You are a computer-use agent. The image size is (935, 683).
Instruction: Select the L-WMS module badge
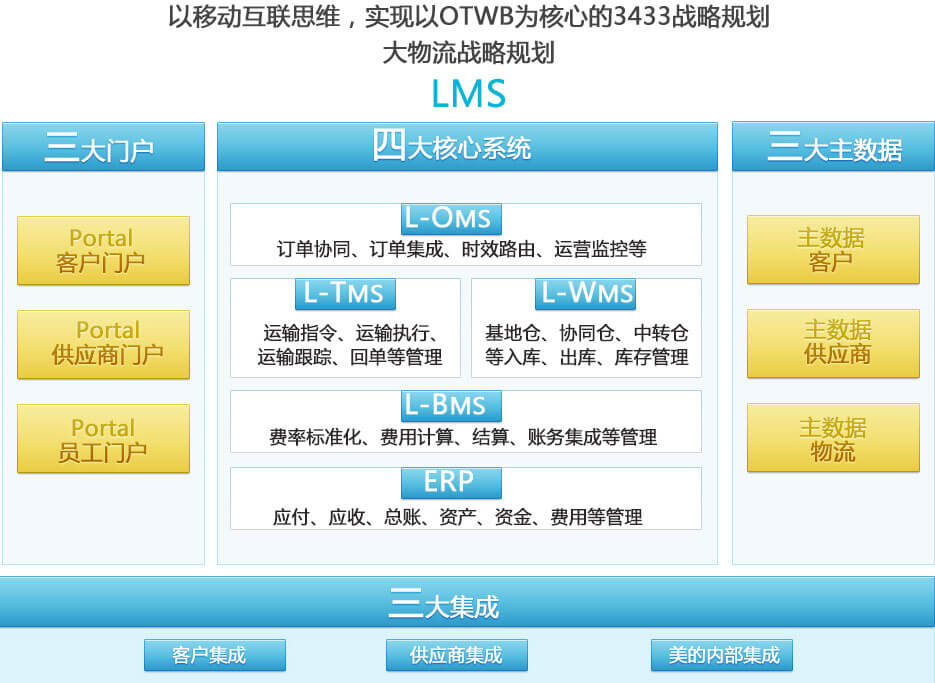tap(586, 293)
